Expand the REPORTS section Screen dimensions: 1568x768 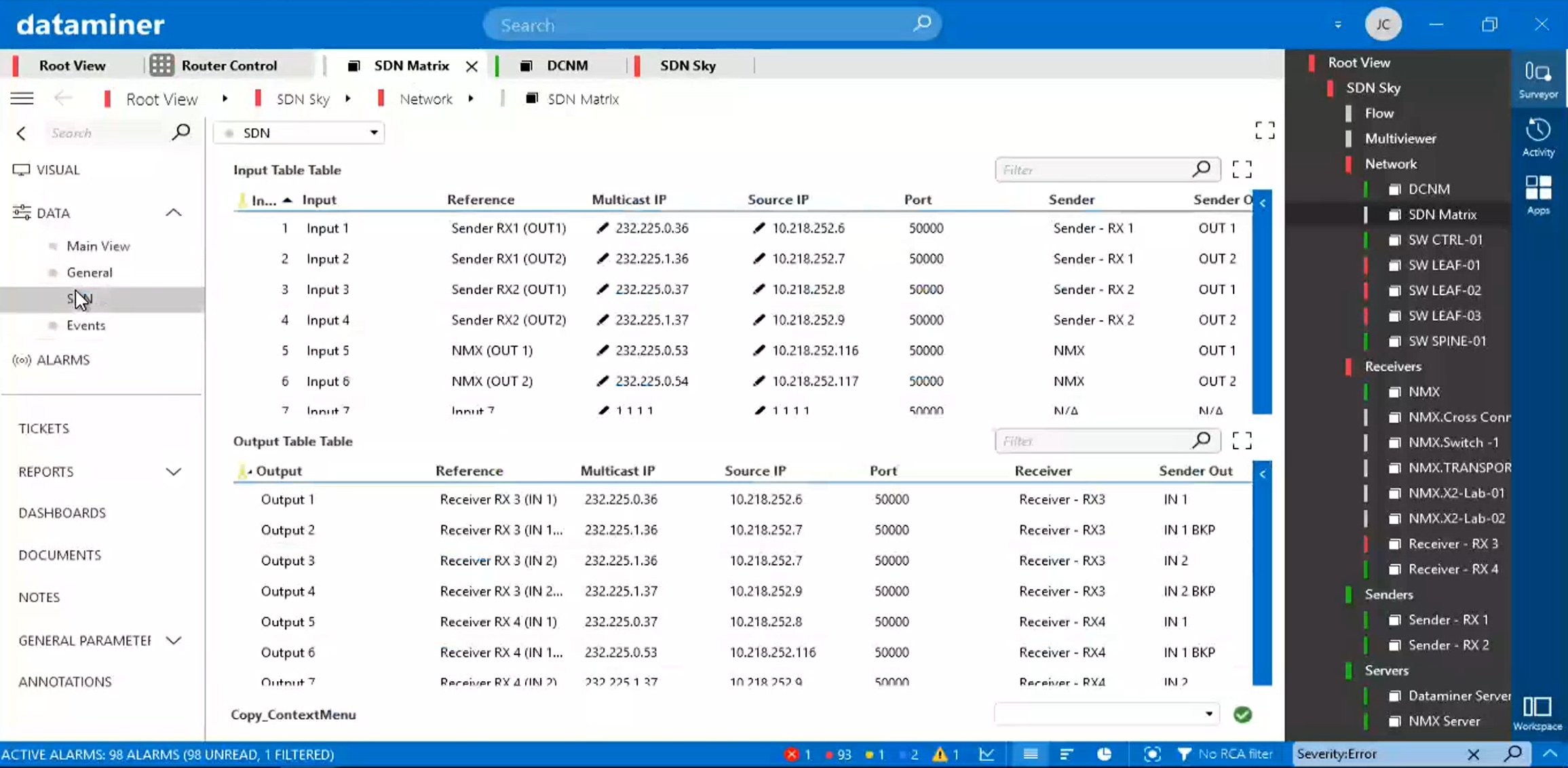tap(174, 472)
